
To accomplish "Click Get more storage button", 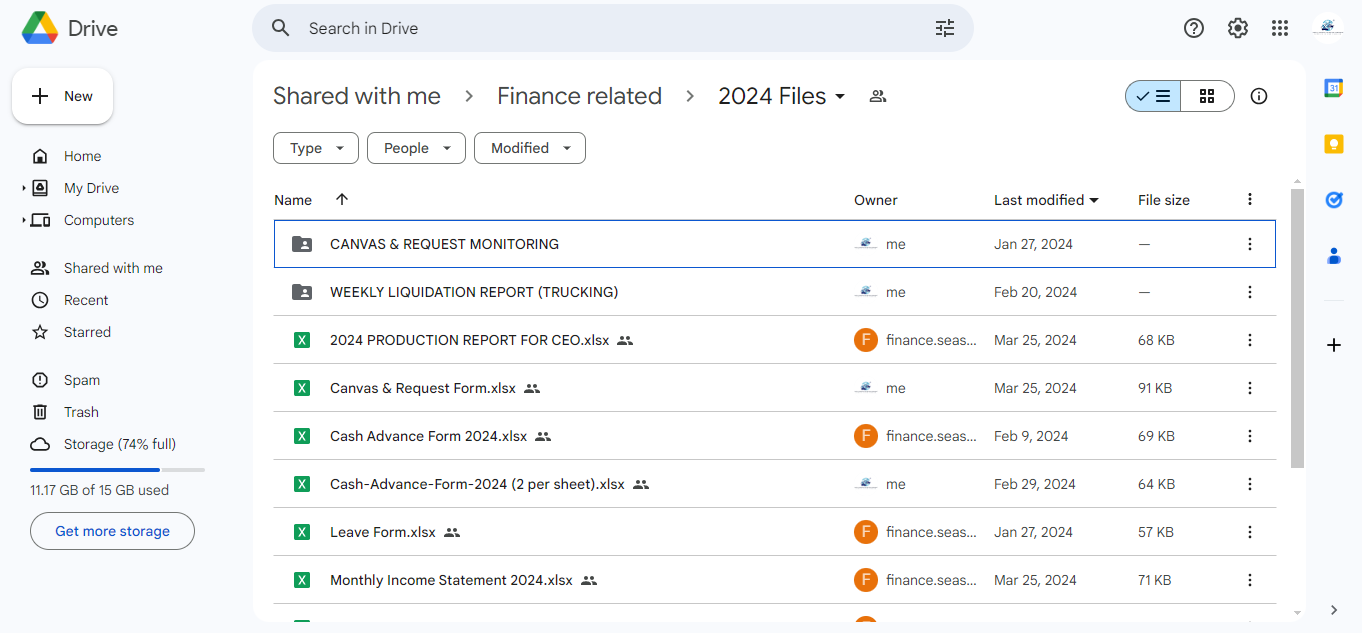I will [112, 531].
